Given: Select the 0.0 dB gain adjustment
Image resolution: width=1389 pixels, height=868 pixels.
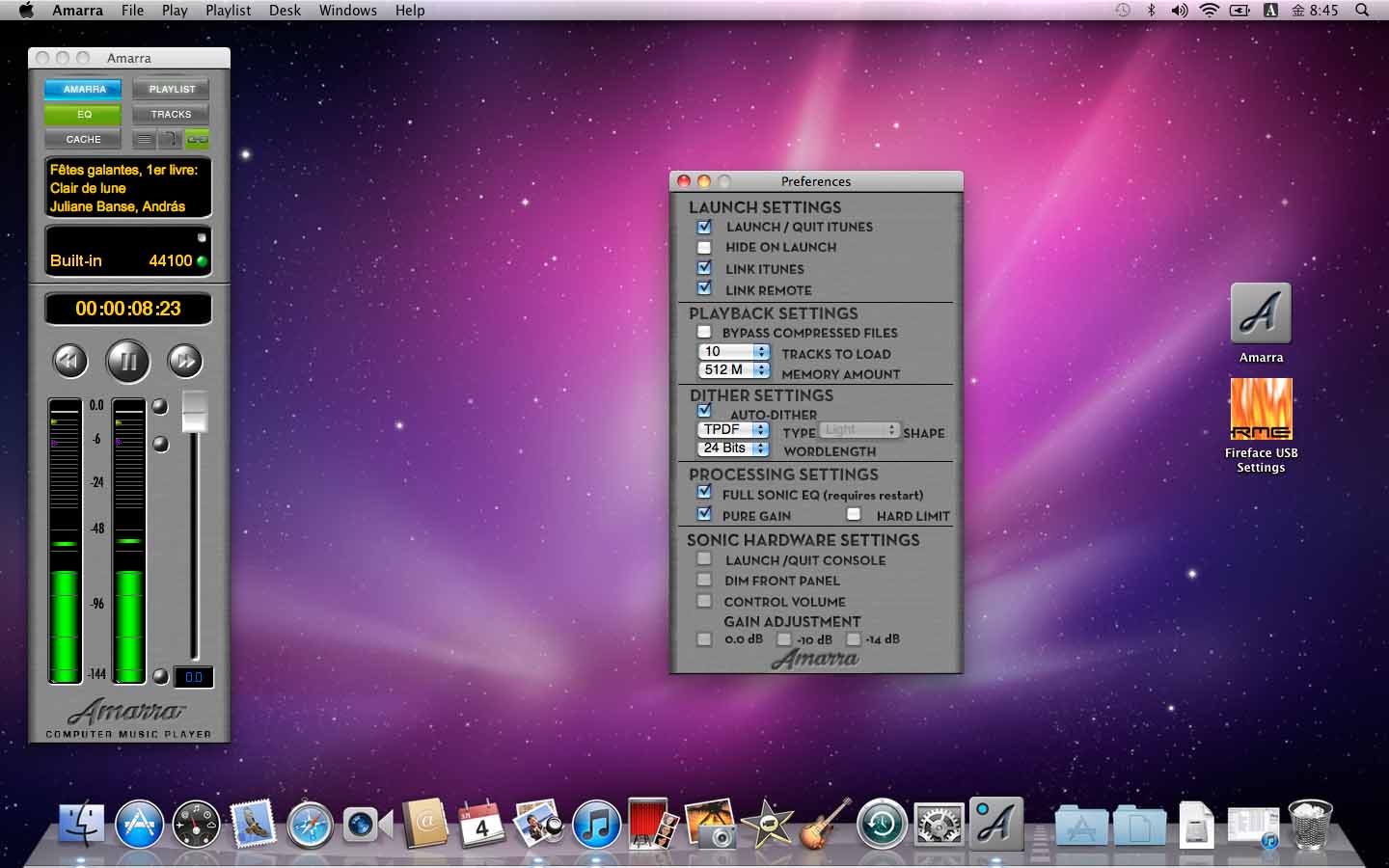Looking at the screenshot, I should [704, 638].
